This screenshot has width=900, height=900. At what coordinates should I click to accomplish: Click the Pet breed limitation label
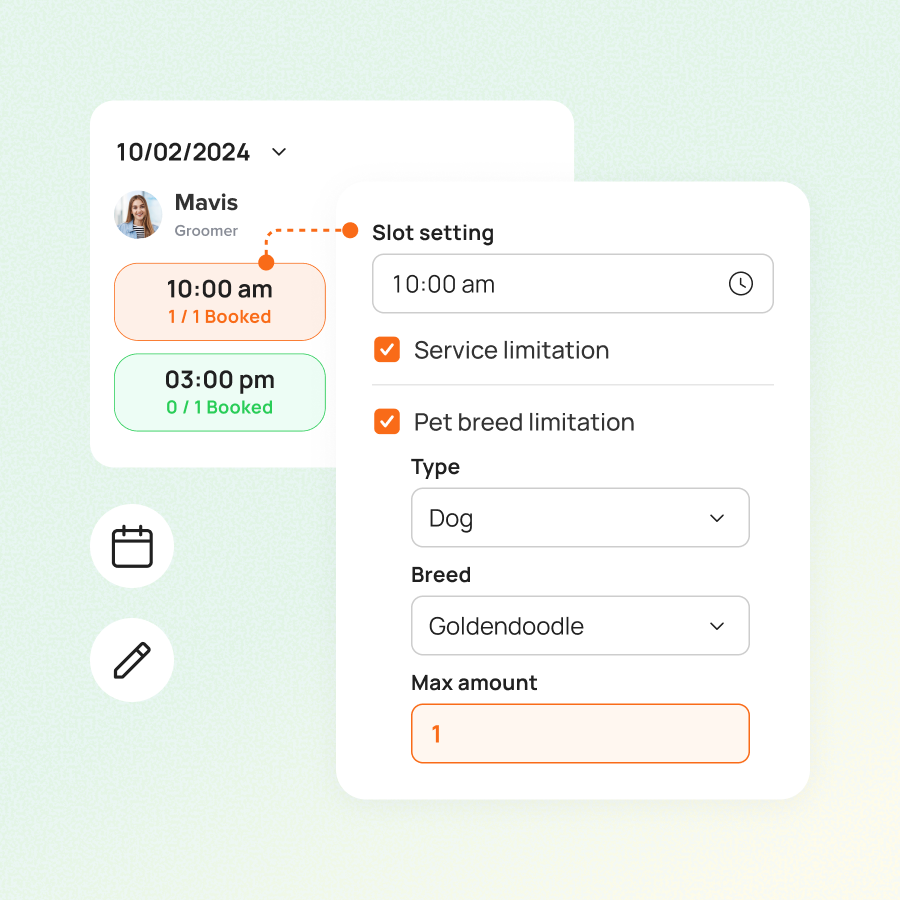[524, 422]
